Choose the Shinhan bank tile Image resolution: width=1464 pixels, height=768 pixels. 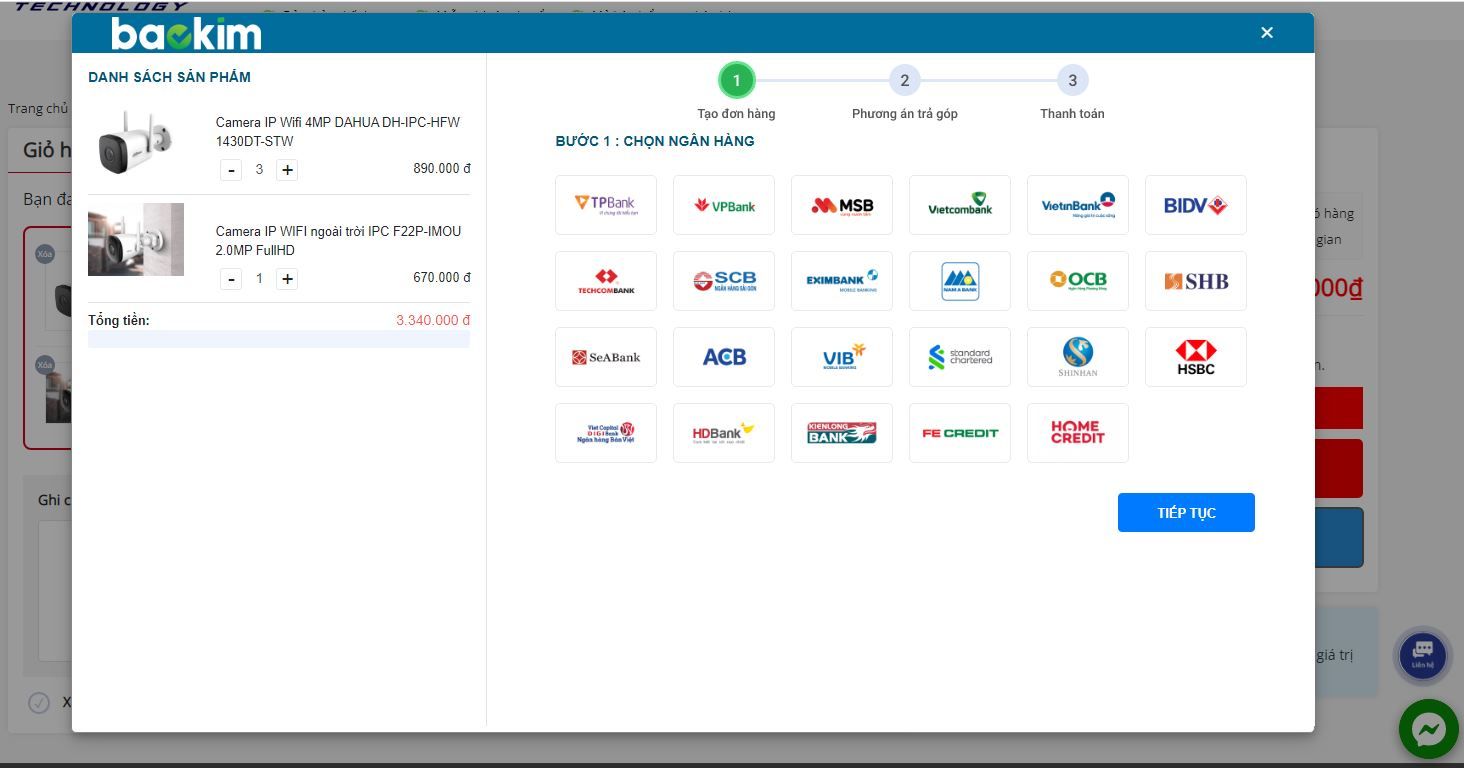pos(1077,357)
